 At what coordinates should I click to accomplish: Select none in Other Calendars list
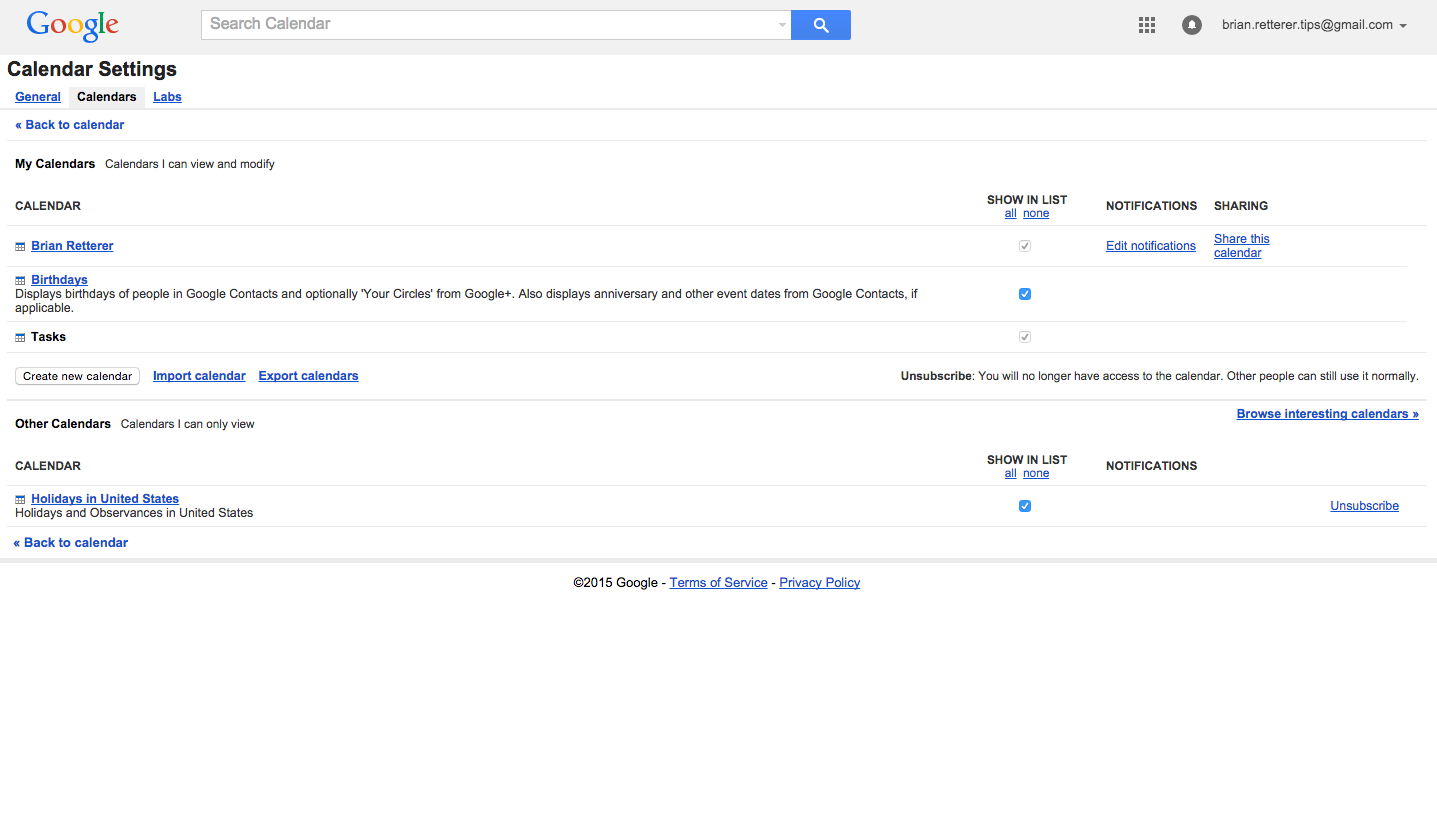(x=1036, y=474)
